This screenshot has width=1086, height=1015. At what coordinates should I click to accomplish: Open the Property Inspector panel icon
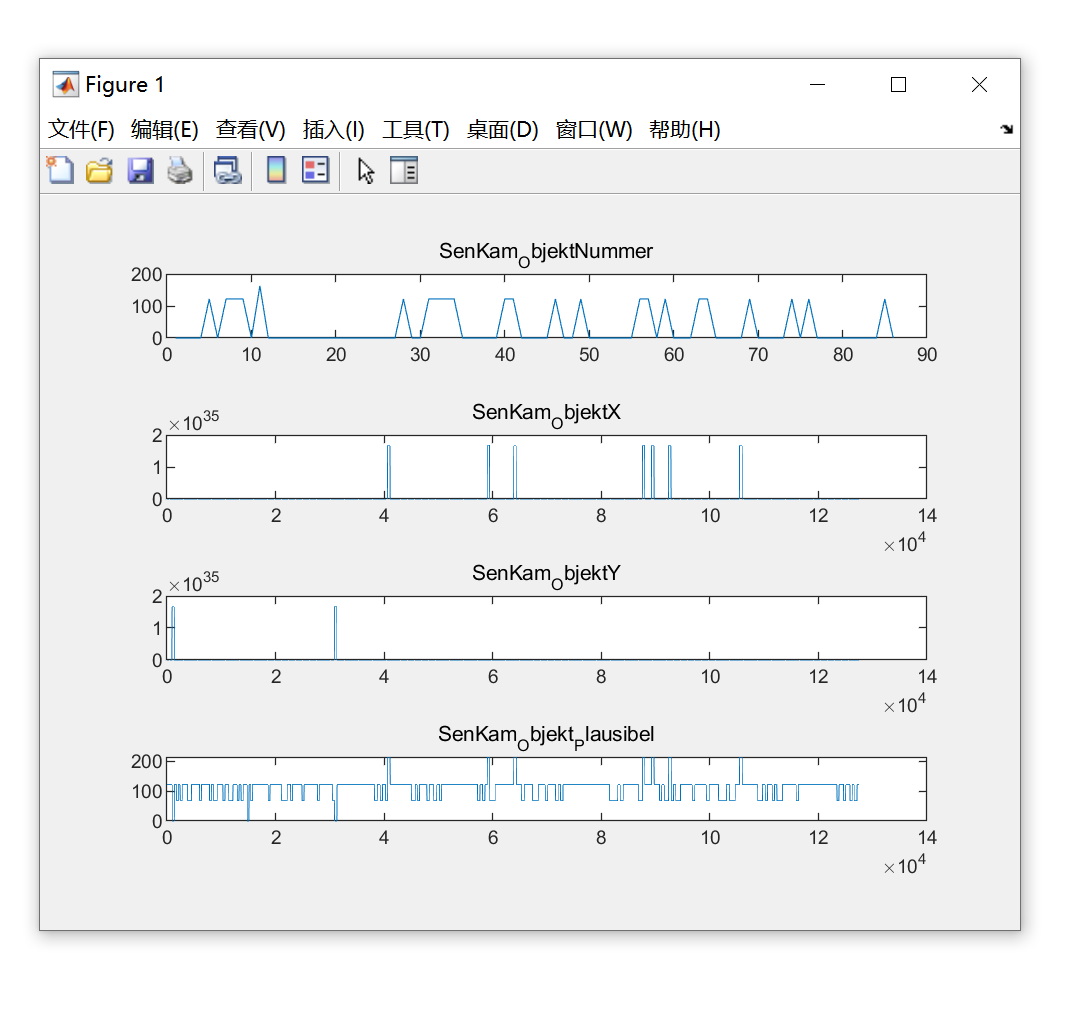[x=404, y=170]
